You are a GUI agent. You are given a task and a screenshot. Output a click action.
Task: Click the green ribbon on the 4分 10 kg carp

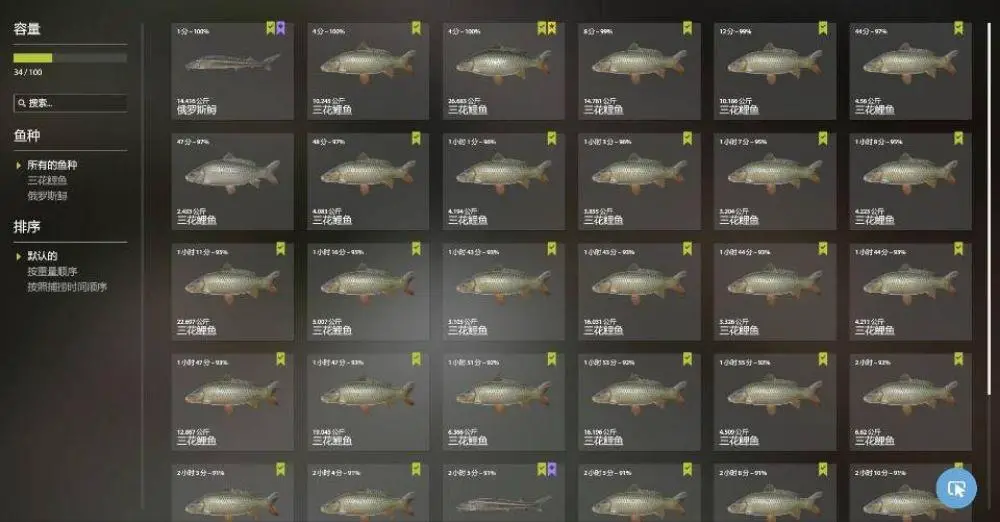(x=416, y=28)
